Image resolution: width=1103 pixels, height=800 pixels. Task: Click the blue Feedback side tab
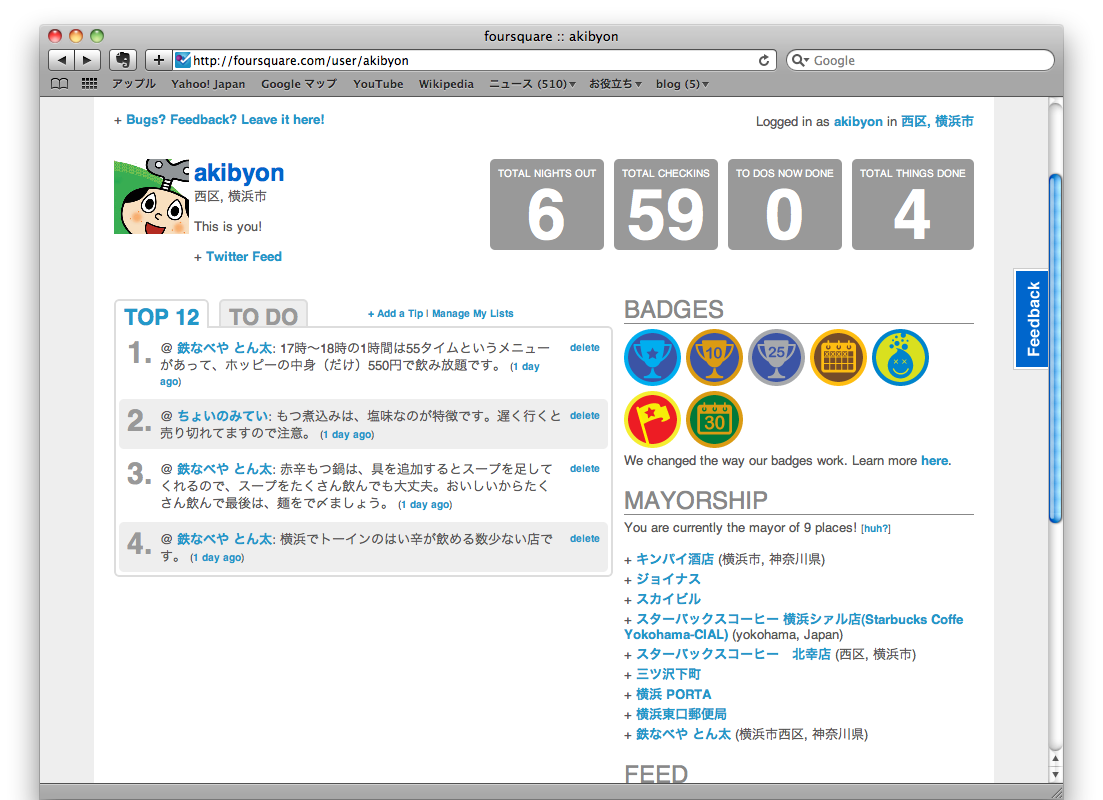tap(1032, 319)
